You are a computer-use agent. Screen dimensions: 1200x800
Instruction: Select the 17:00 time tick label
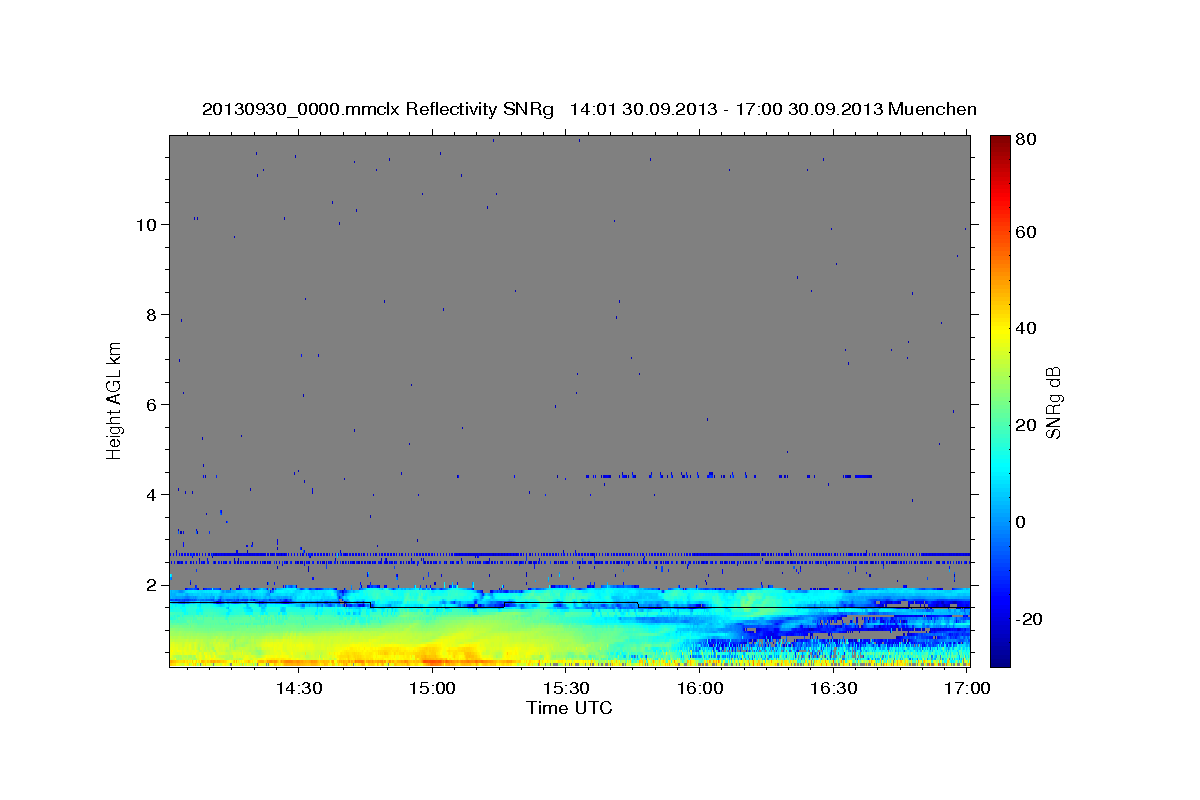pyautogui.click(x=968, y=688)
